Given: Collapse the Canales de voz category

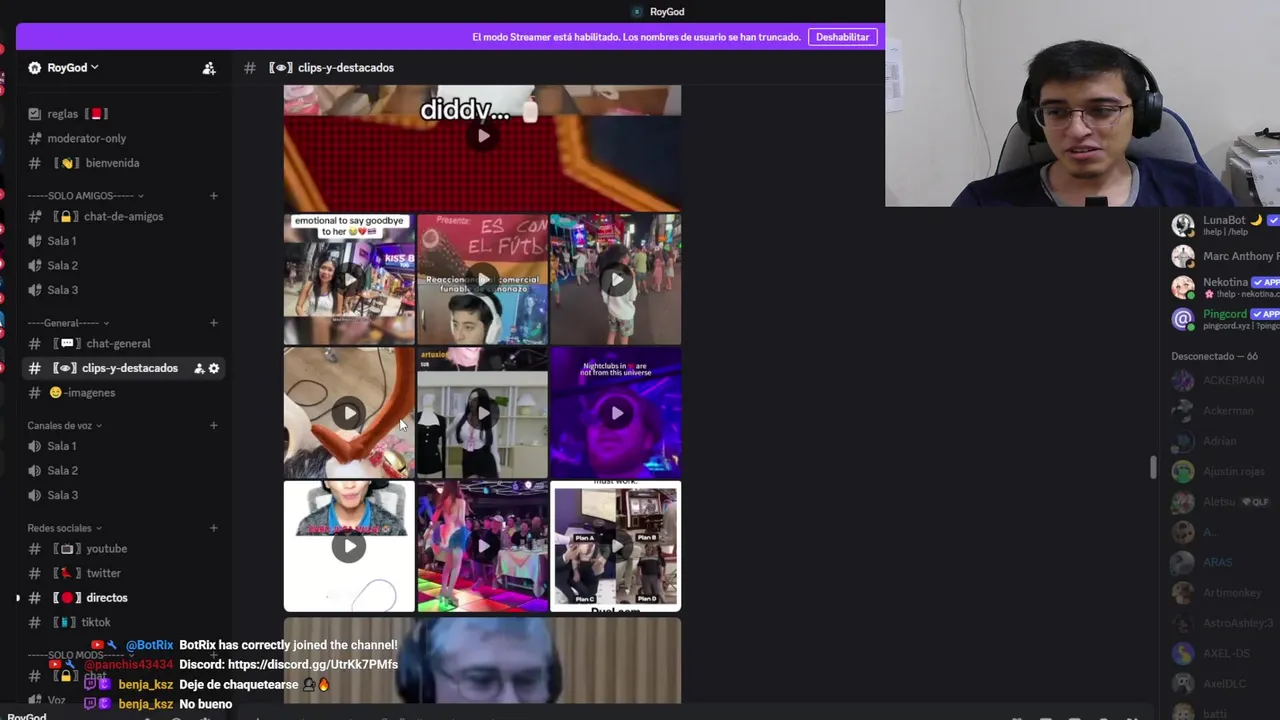Looking at the screenshot, I should (x=65, y=426).
